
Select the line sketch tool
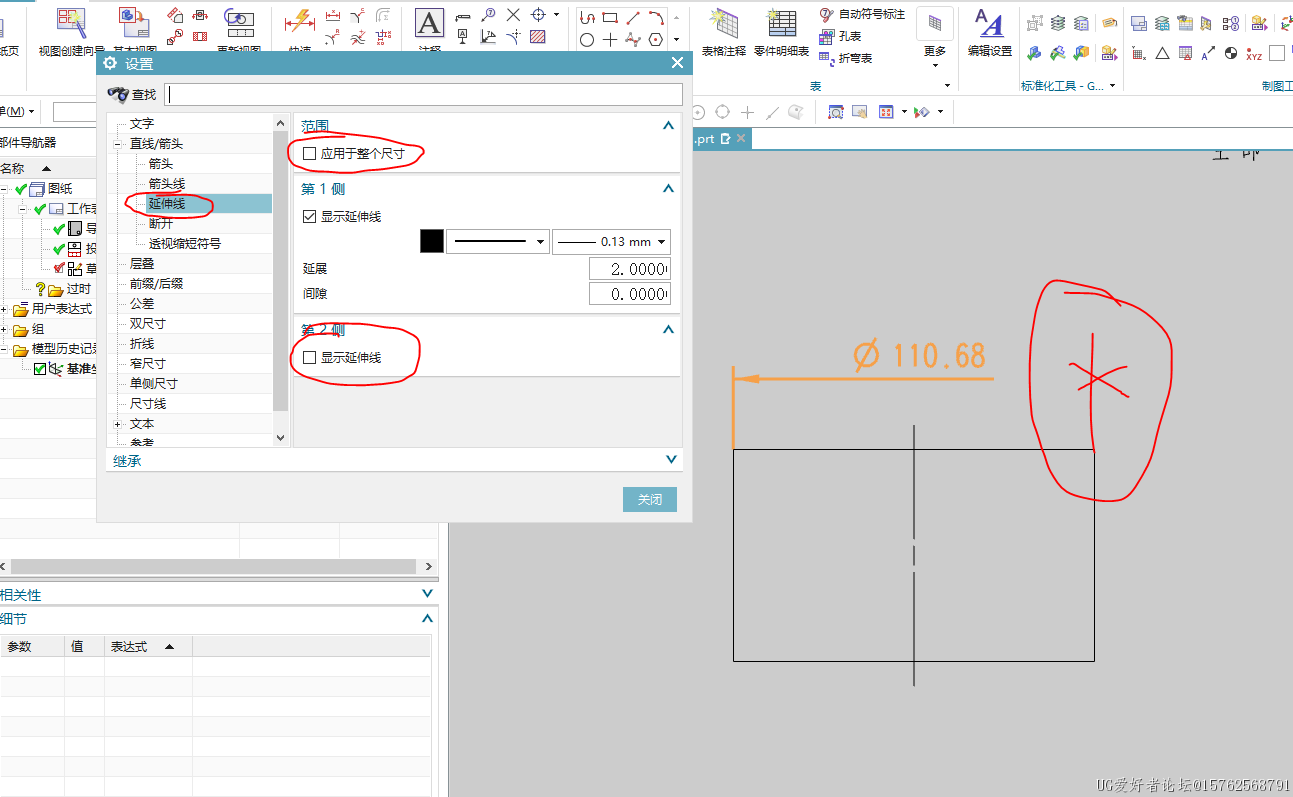coord(632,17)
